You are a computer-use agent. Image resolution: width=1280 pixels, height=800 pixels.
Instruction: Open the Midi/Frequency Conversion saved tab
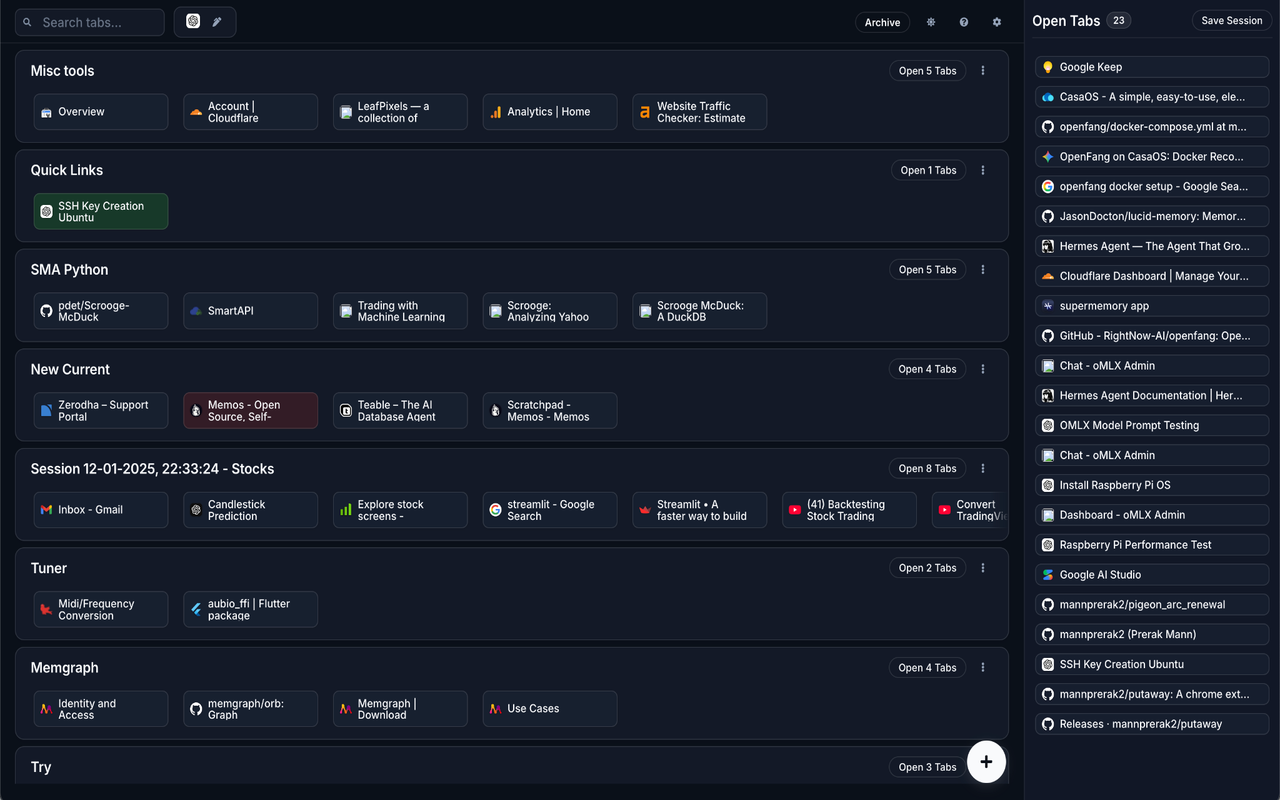(x=101, y=610)
